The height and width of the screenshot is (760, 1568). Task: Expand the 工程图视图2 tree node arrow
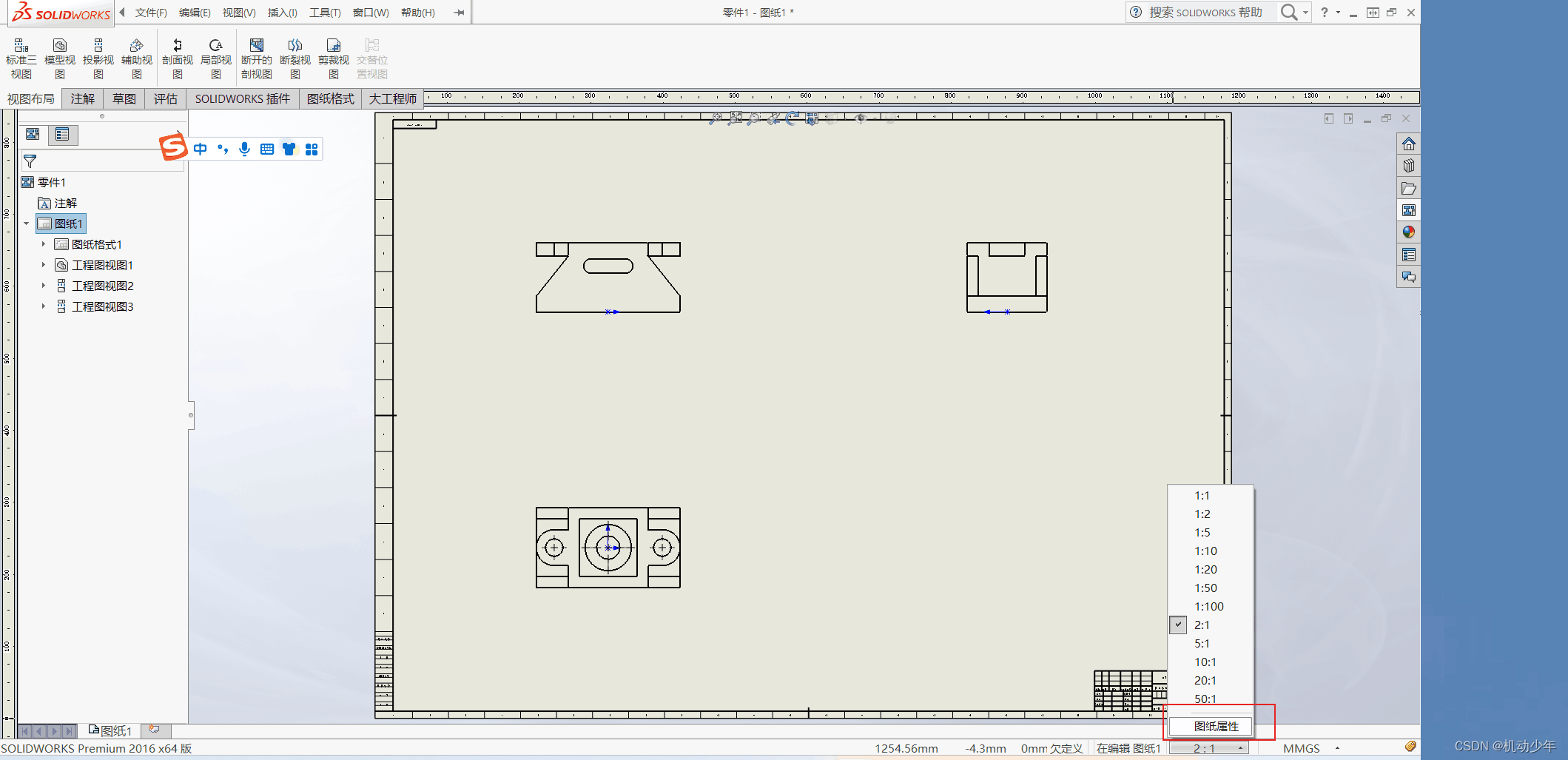pos(44,286)
